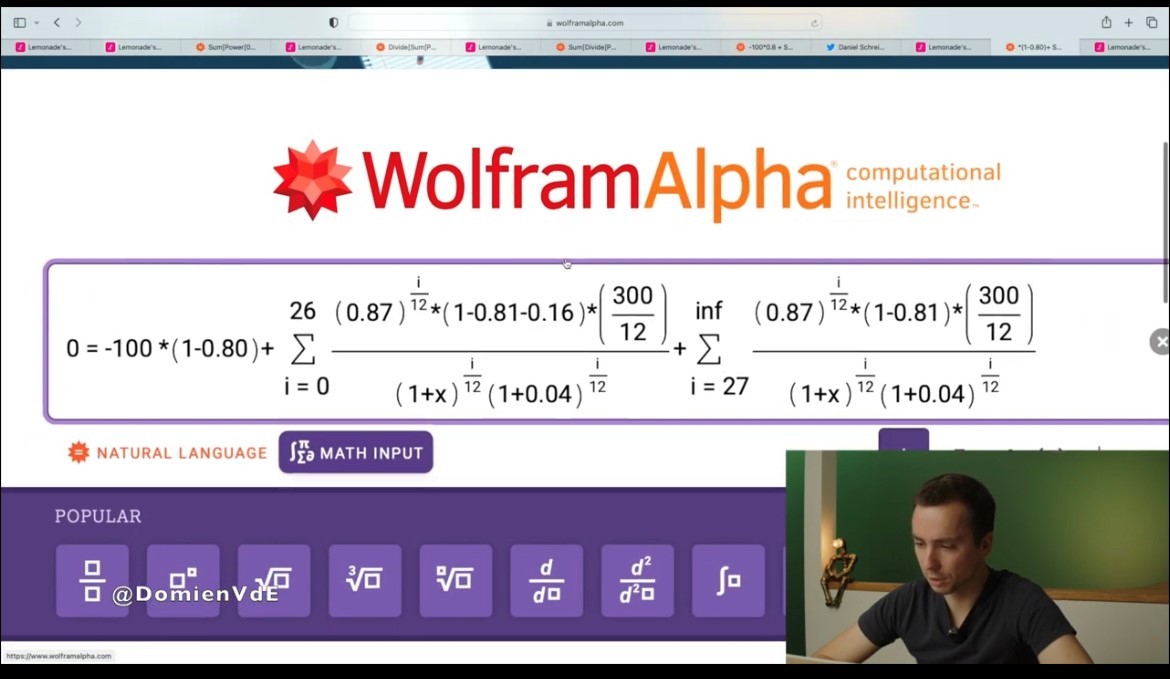This screenshot has height=679, width=1170.
Task: Click inside the equation input field
Action: click(600, 342)
